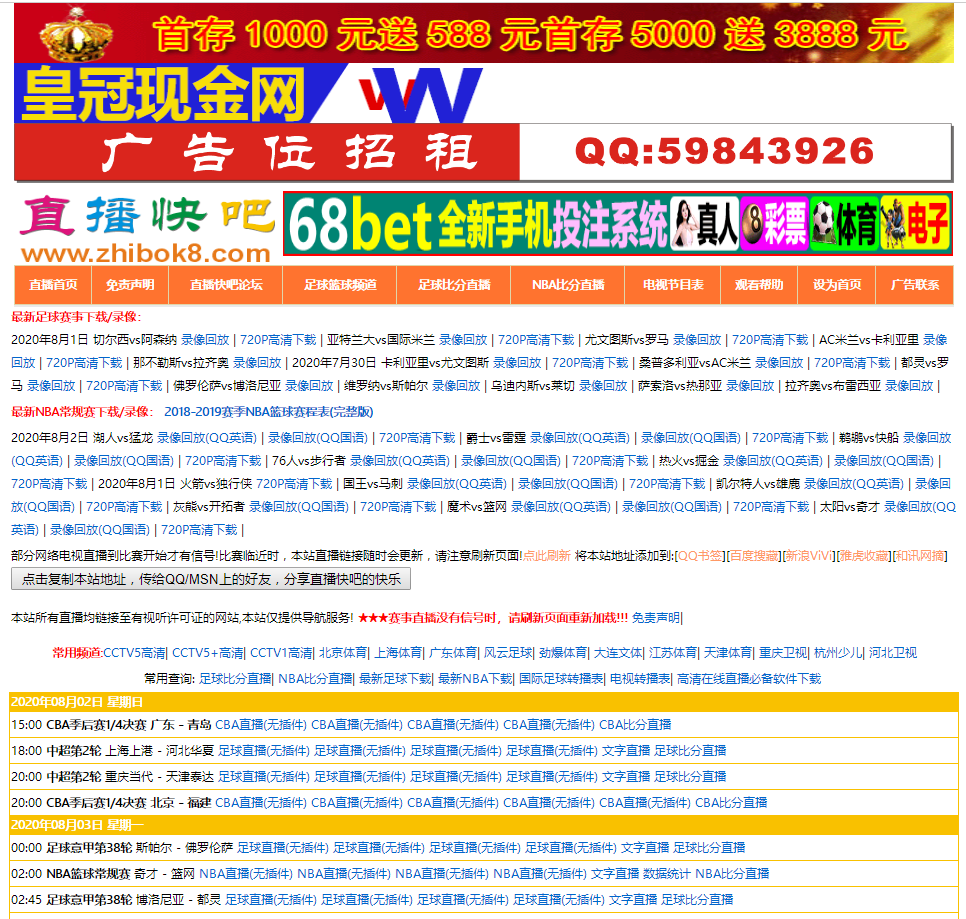The image size is (966, 919).
Task: Open the 北京体育 channel link
Action: click(343, 653)
